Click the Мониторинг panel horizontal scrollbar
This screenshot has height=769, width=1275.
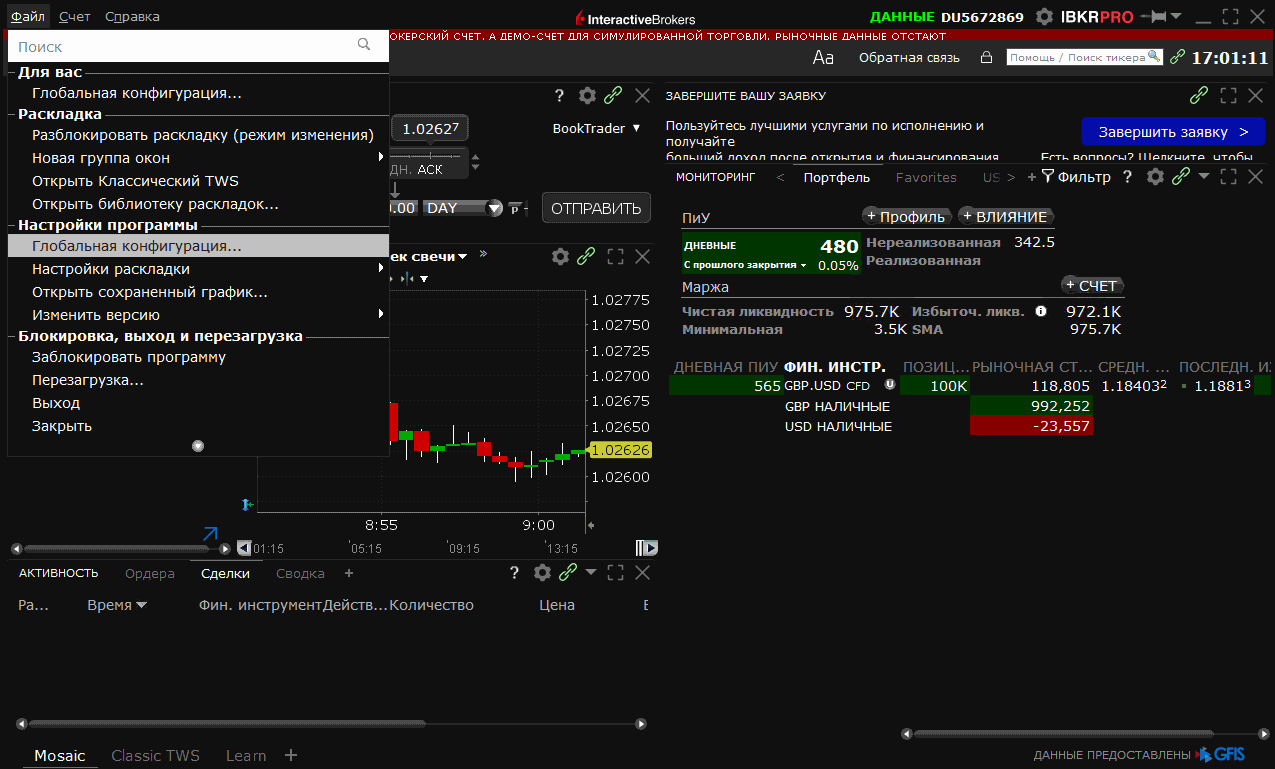[1063, 734]
